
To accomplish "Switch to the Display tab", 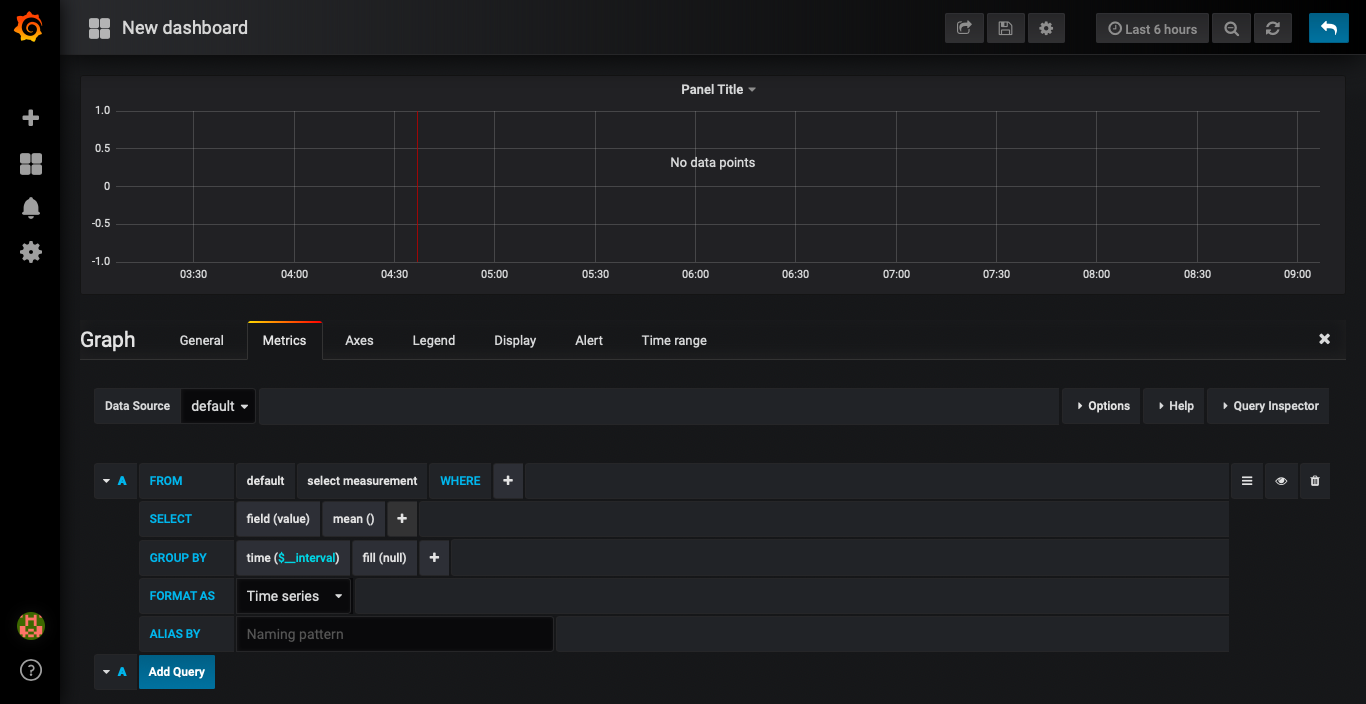I will [515, 340].
